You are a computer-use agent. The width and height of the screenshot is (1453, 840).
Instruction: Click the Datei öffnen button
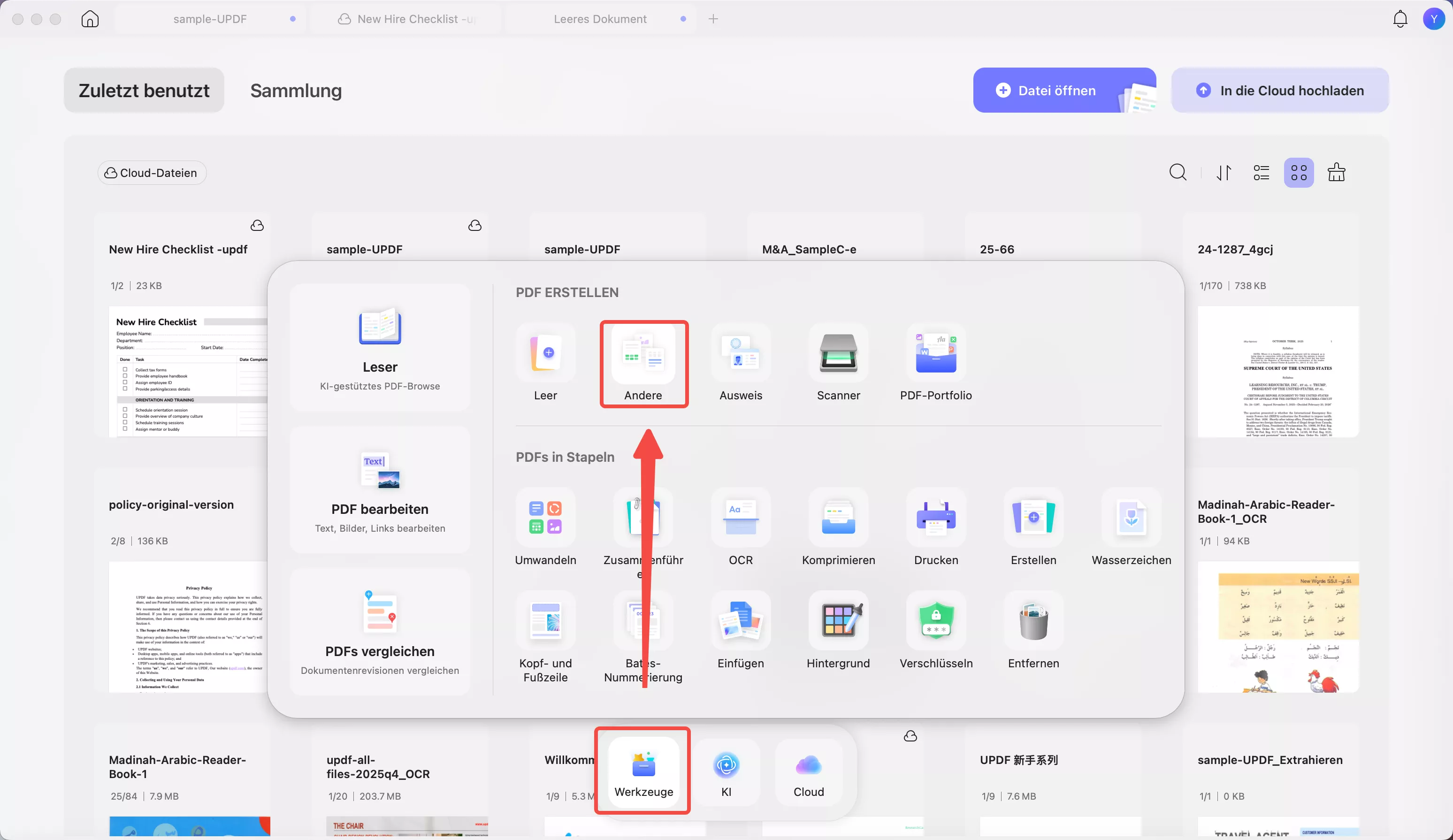pyautogui.click(x=1056, y=91)
